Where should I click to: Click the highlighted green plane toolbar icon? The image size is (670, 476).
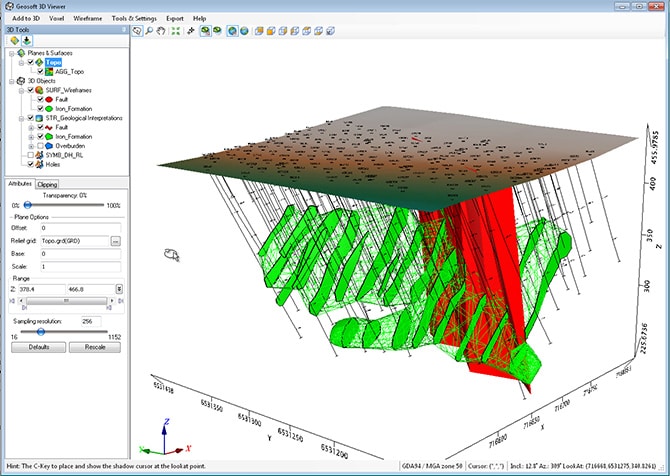206,31
